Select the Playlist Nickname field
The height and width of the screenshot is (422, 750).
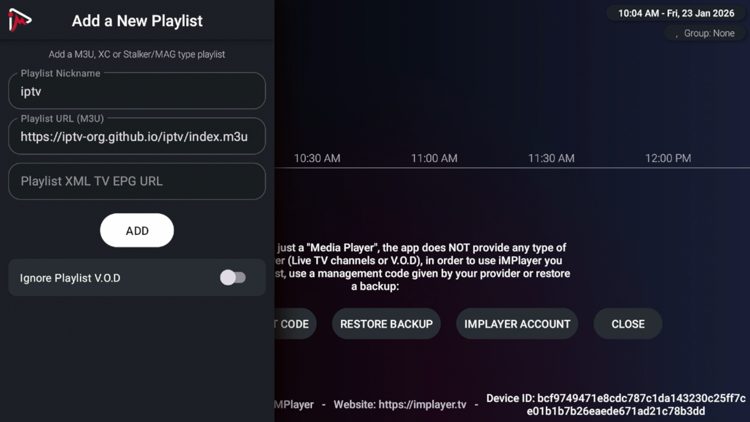coord(137,90)
